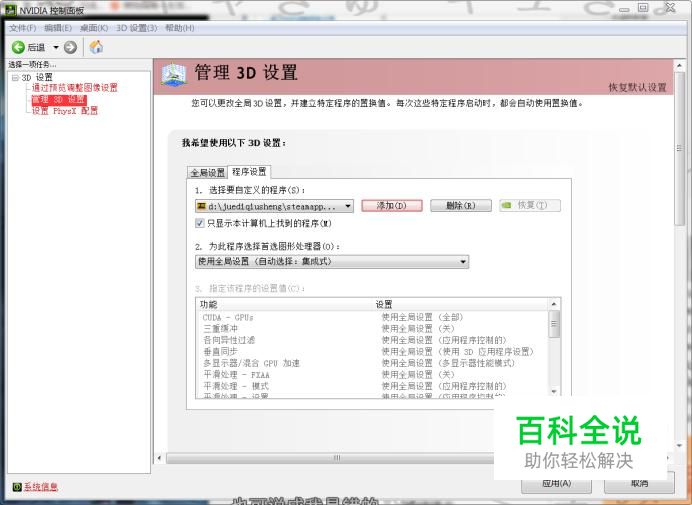Screen dimensions: 692x505
Task: Select 管理 3D 设置 in the tree
Action: coord(59,99)
